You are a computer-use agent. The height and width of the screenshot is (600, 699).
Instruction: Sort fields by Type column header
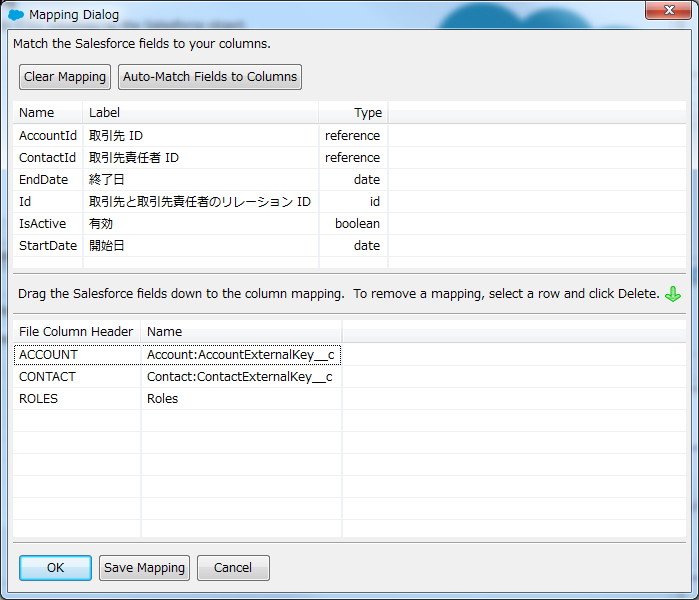(354, 112)
